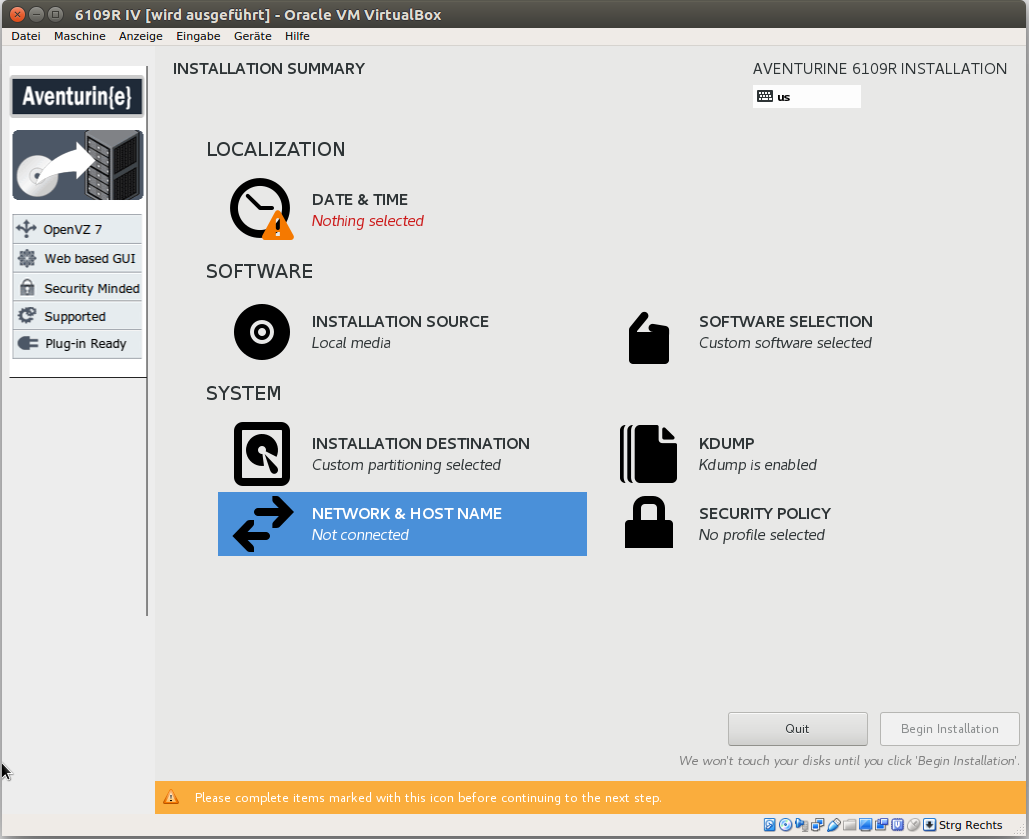Click VirtualBox display status icon
This screenshot has height=839, width=1029.
point(866,825)
